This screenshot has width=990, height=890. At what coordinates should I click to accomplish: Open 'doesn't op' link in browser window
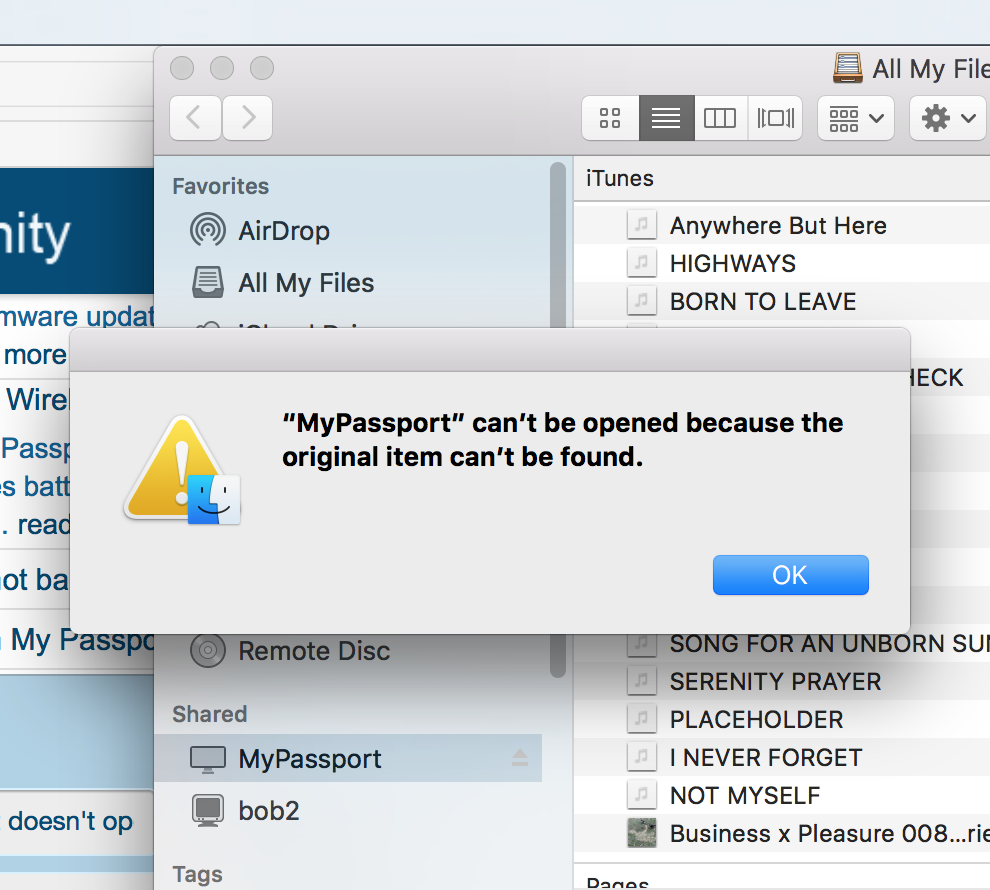pyautogui.click(x=70, y=821)
